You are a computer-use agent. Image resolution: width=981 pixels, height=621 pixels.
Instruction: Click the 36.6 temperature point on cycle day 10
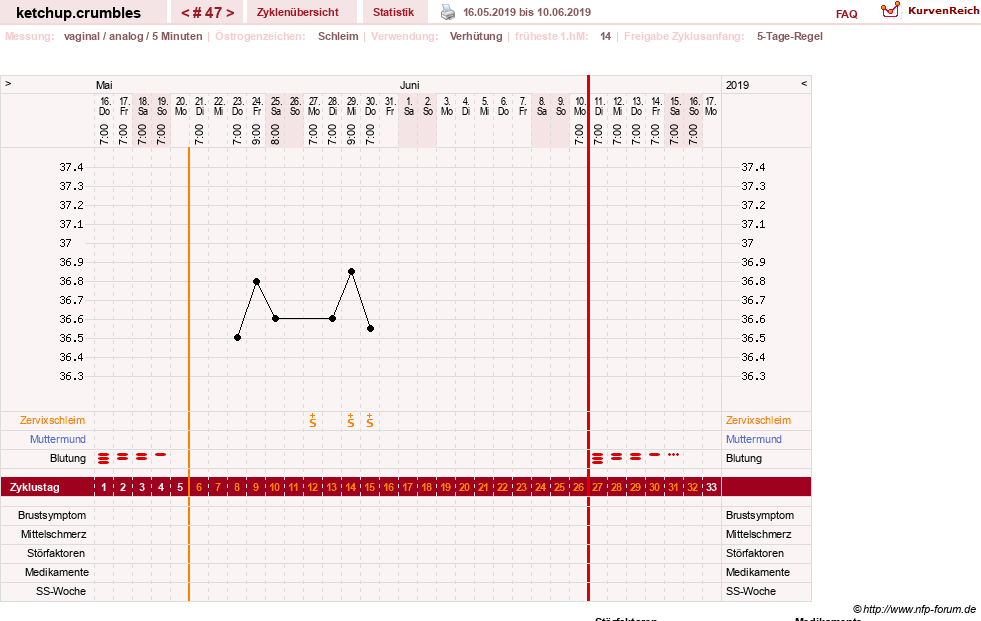pos(275,319)
